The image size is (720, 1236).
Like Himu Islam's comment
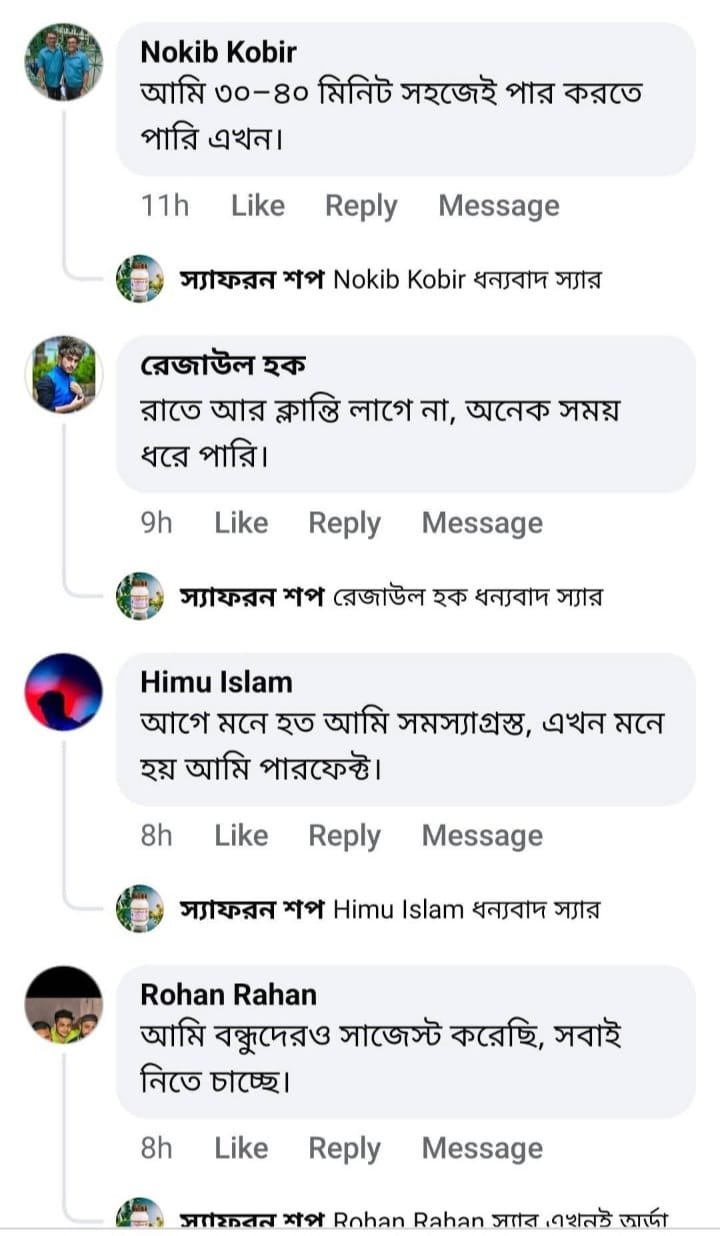point(241,836)
